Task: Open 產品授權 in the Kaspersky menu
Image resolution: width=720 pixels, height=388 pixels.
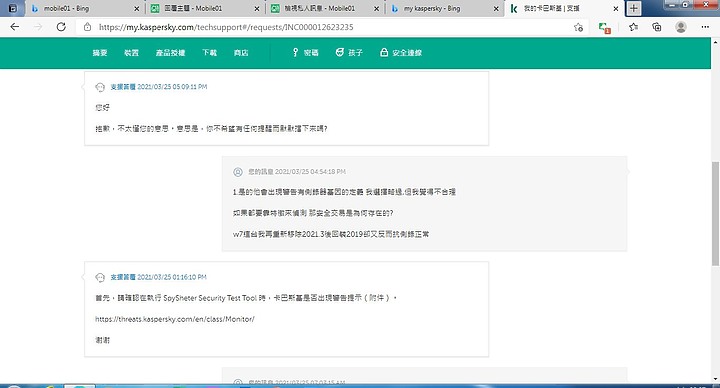Action: (170, 53)
